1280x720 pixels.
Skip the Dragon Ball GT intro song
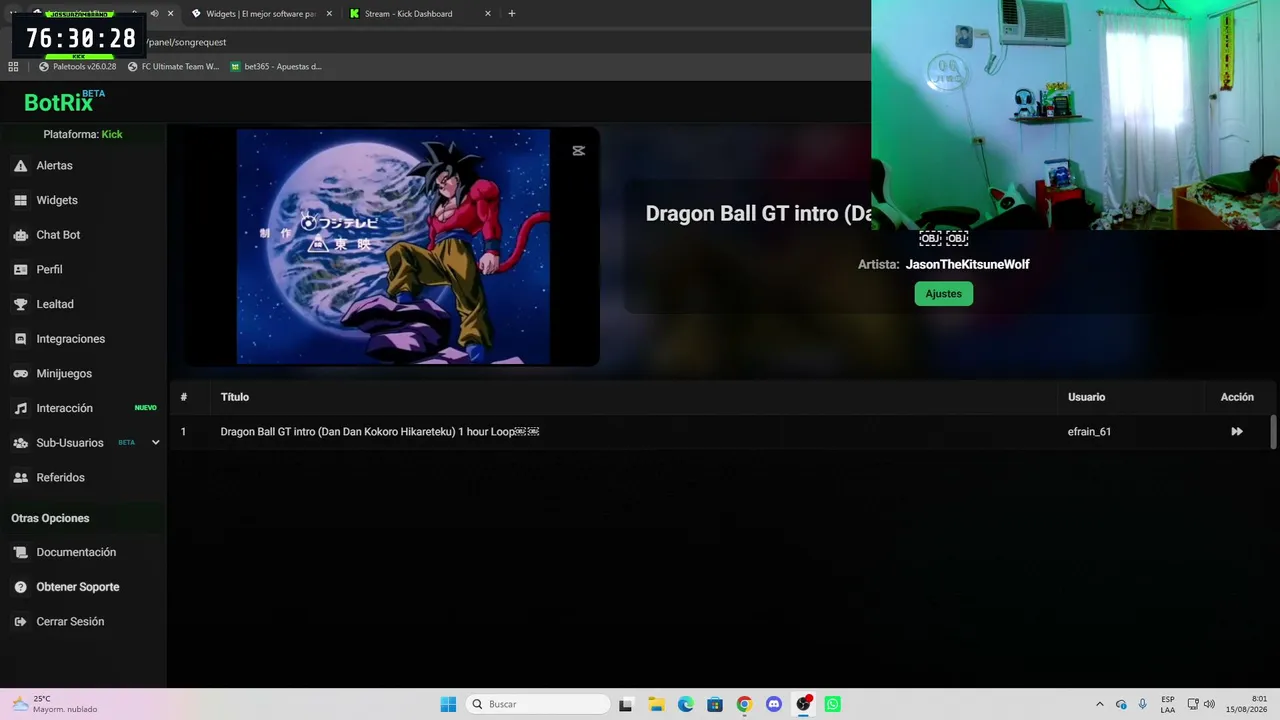coord(1237,432)
